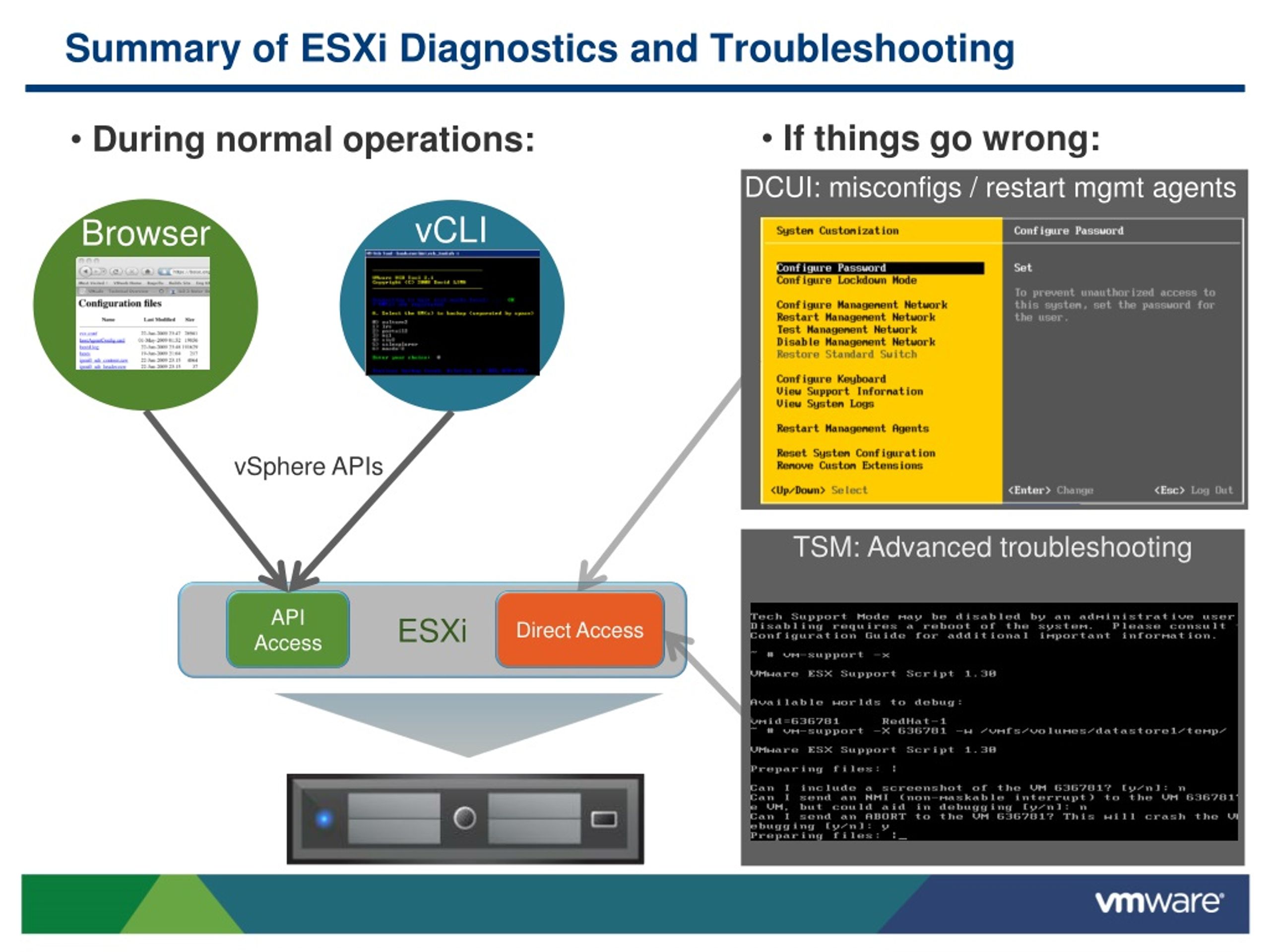Click 'TSM: Advanced troubleshooting' heading
1270x952 pixels.
(992, 547)
